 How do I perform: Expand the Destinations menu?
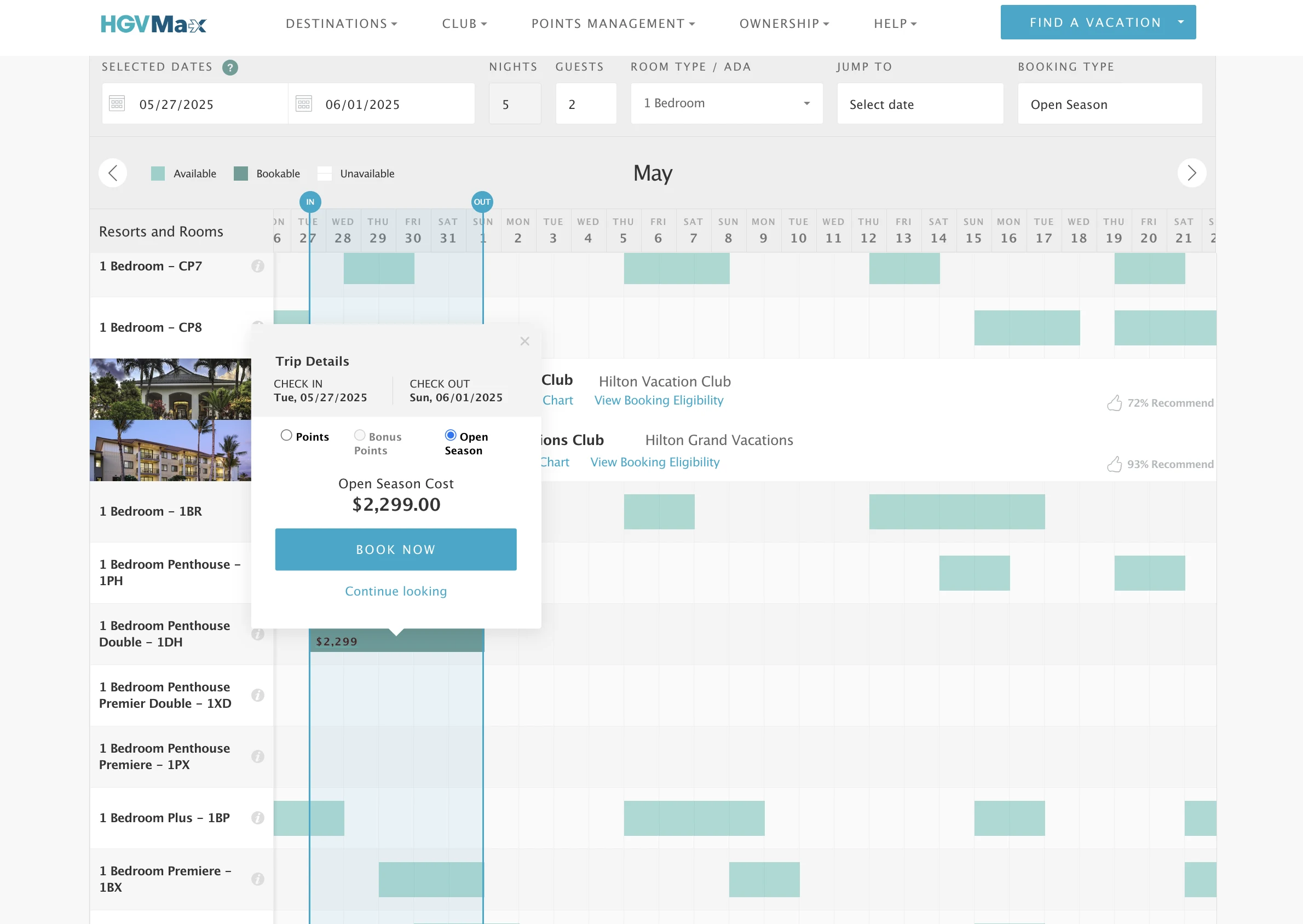pos(342,24)
